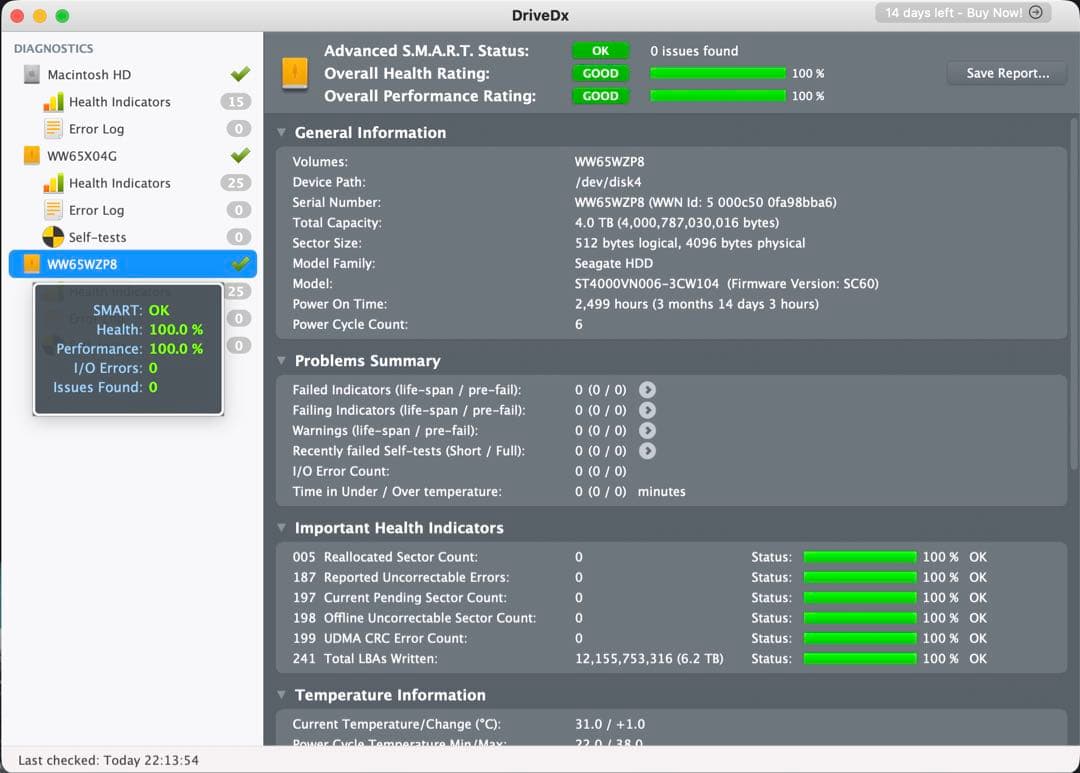The width and height of the screenshot is (1080, 773).
Task: Click the Error Log icon under Macintosh HD
Action: (x=53, y=129)
